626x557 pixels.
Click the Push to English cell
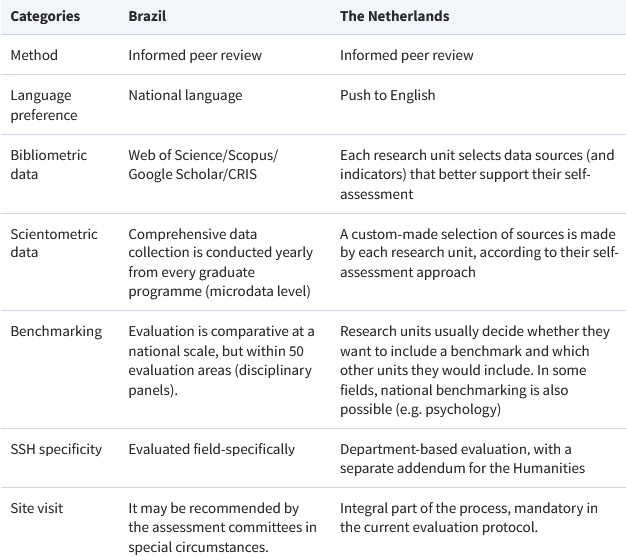[387, 95]
